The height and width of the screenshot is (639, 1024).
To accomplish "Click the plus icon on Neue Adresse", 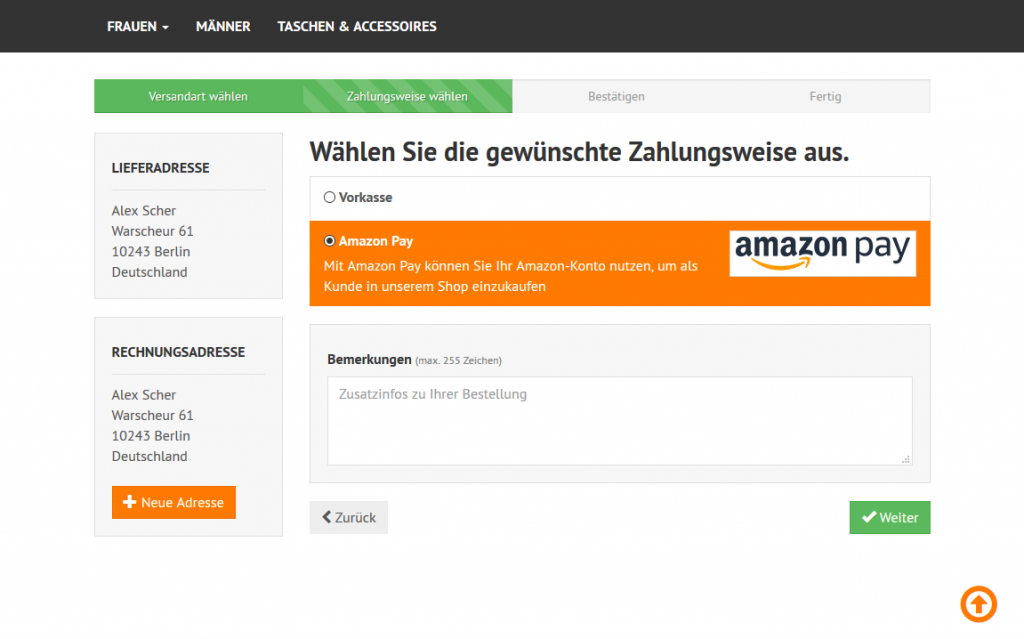I will point(129,502).
